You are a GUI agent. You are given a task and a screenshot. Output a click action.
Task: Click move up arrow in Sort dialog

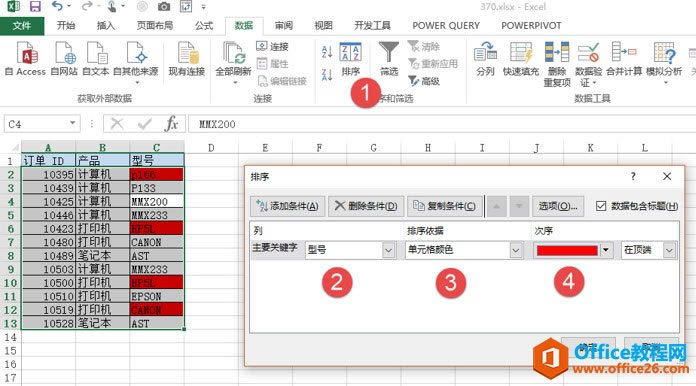click(x=497, y=206)
